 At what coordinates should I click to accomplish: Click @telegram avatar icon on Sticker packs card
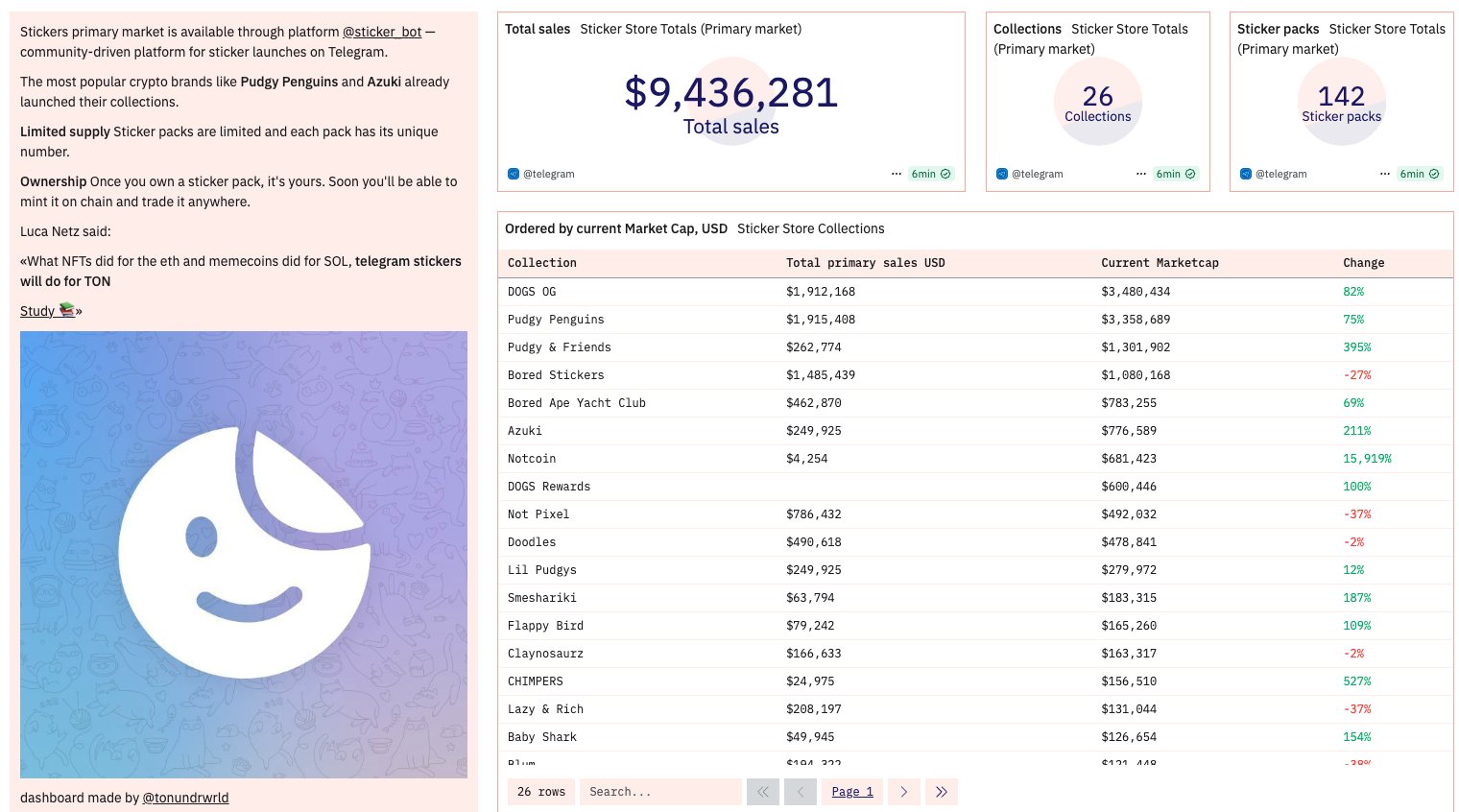(x=1246, y=174)
